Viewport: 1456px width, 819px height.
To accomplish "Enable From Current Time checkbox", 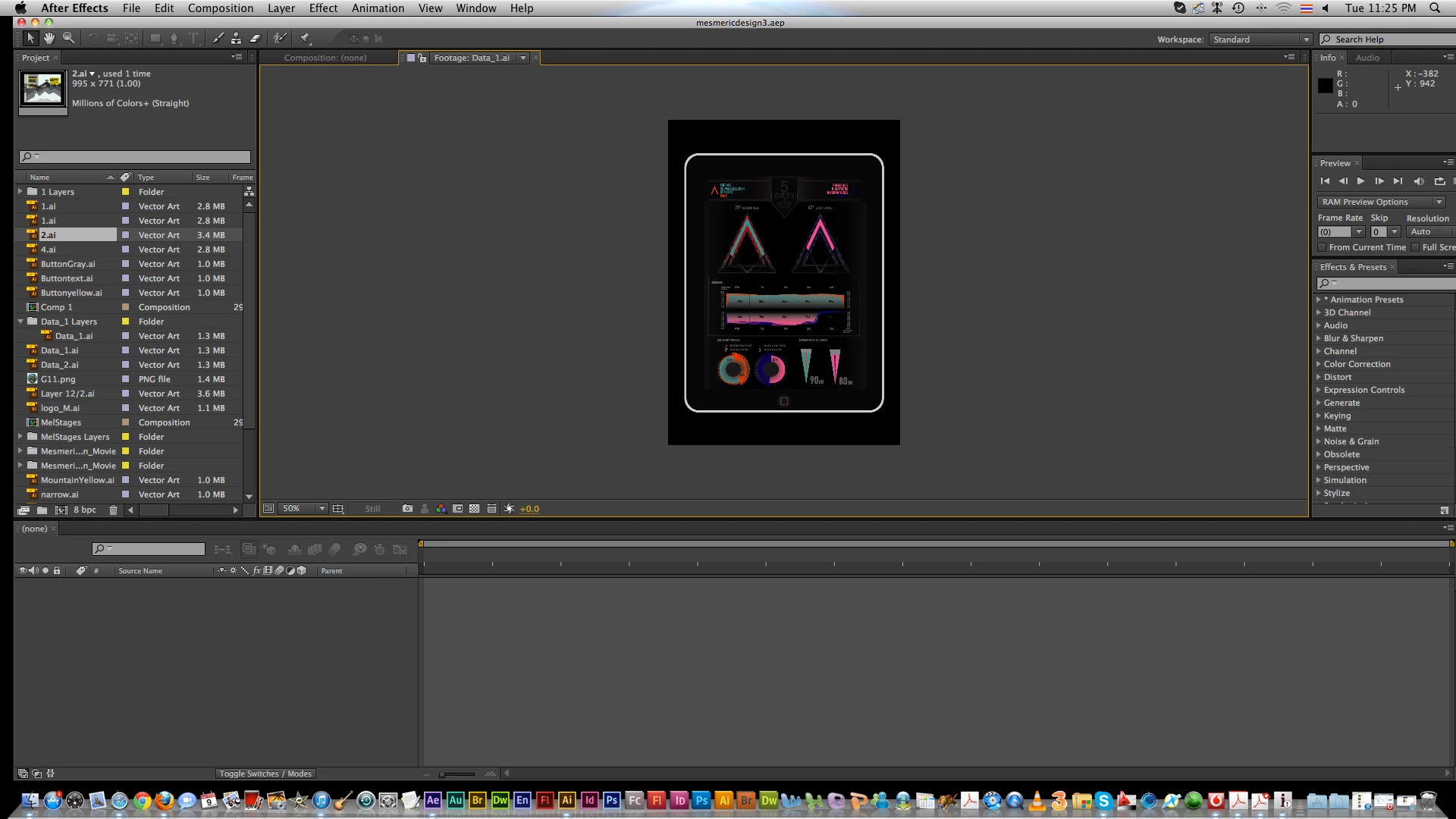I will [1323, 247].
